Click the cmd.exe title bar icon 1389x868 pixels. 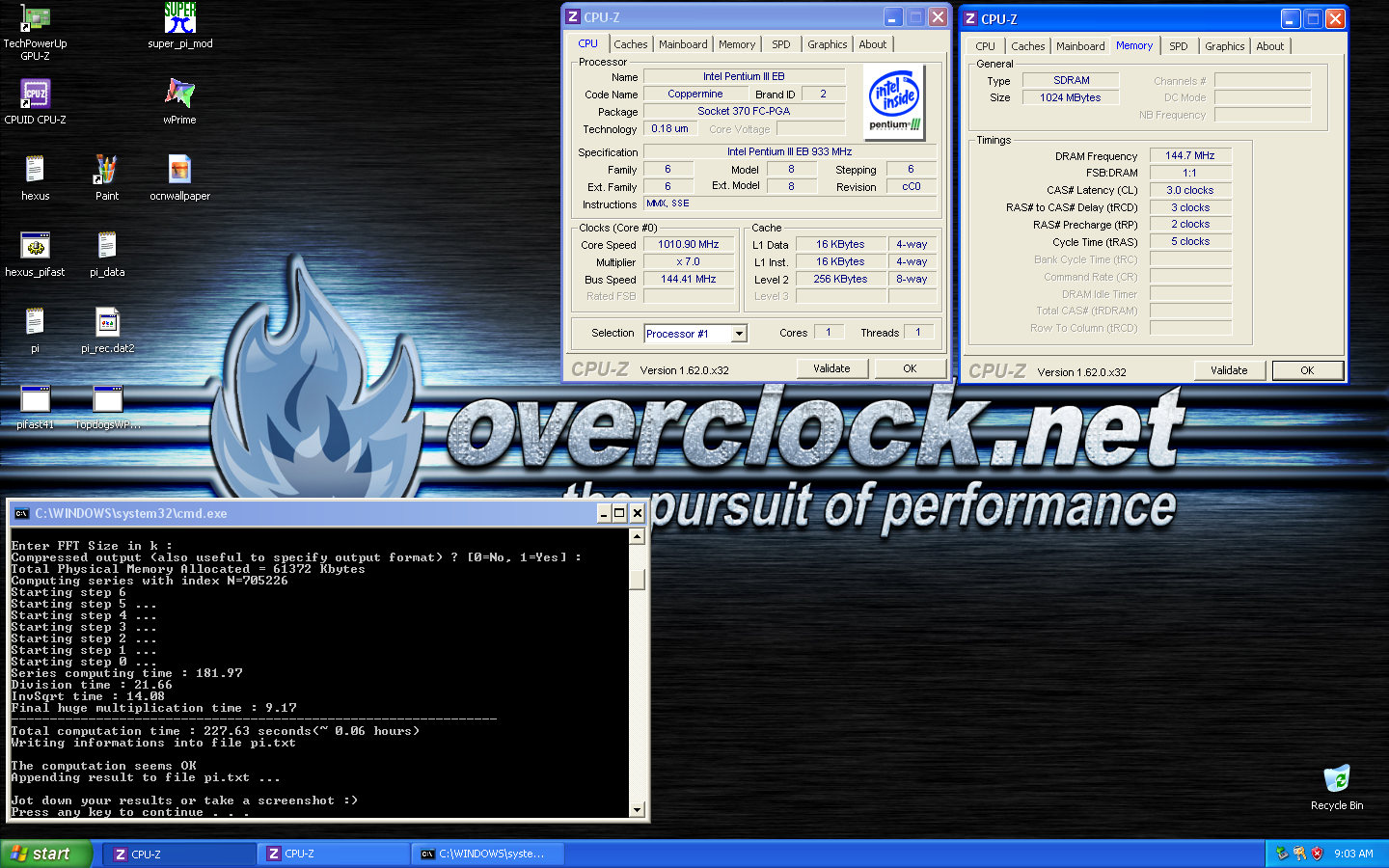pos(21,513)
